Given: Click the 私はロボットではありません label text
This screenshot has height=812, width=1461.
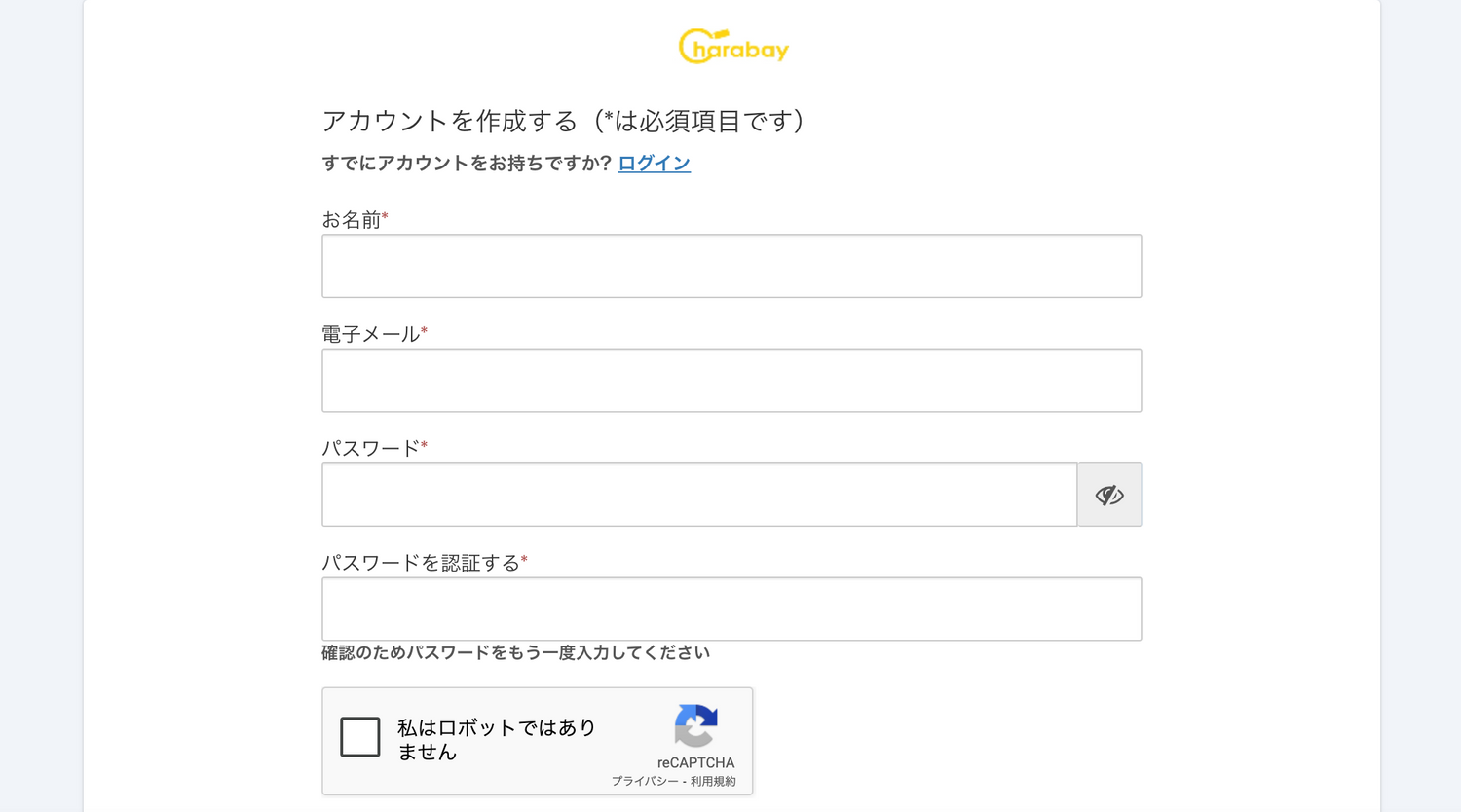Looking at the screenshot, I should pos(496,739).
